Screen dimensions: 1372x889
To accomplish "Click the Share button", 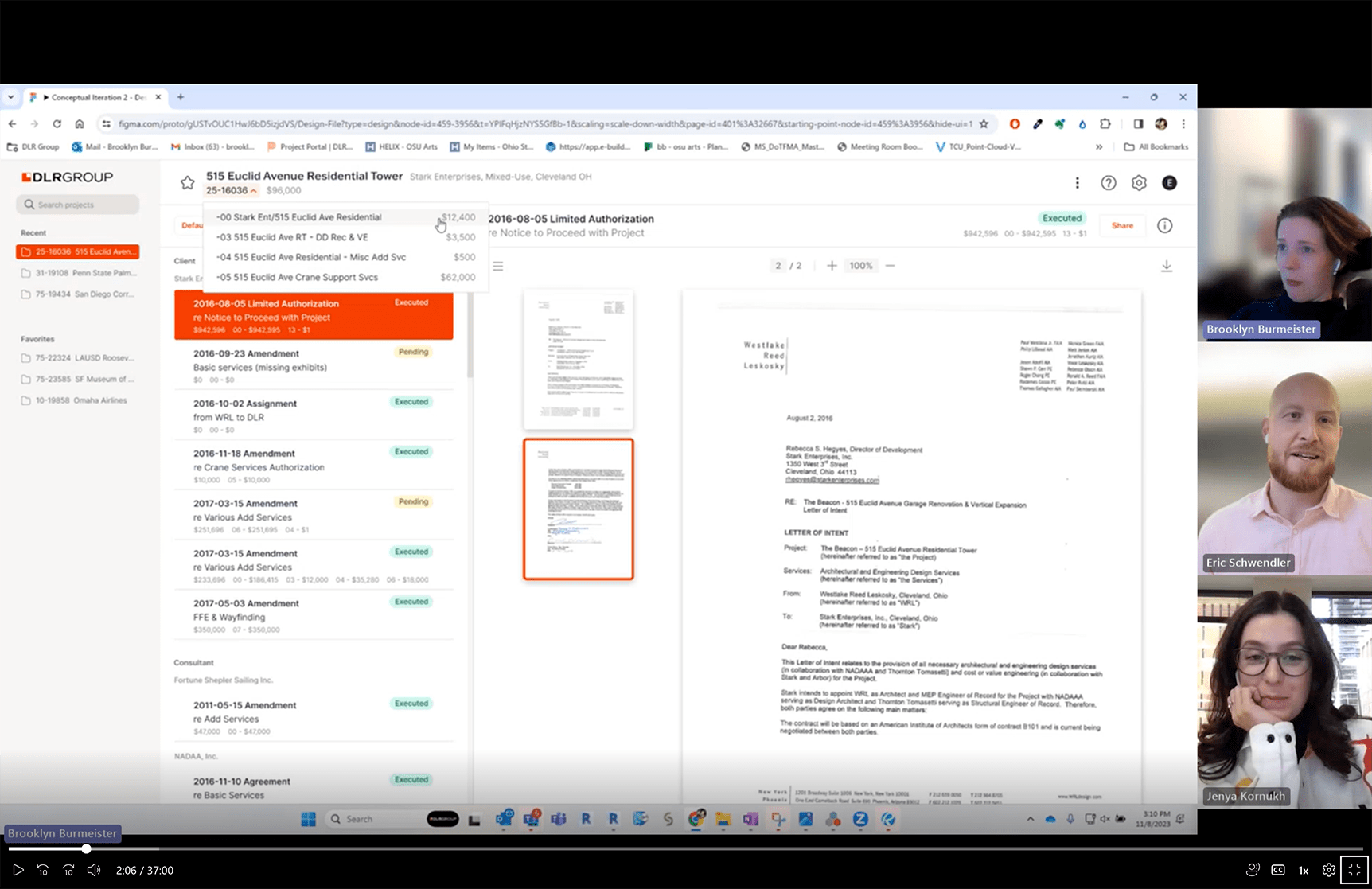I will click(x=1122, y=226).
